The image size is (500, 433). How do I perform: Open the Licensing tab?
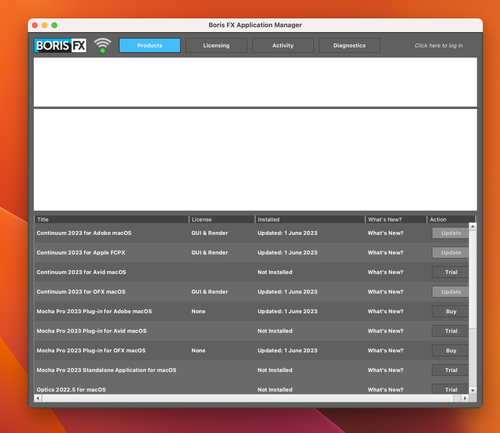pyautogui.click(x=216, y=45)
